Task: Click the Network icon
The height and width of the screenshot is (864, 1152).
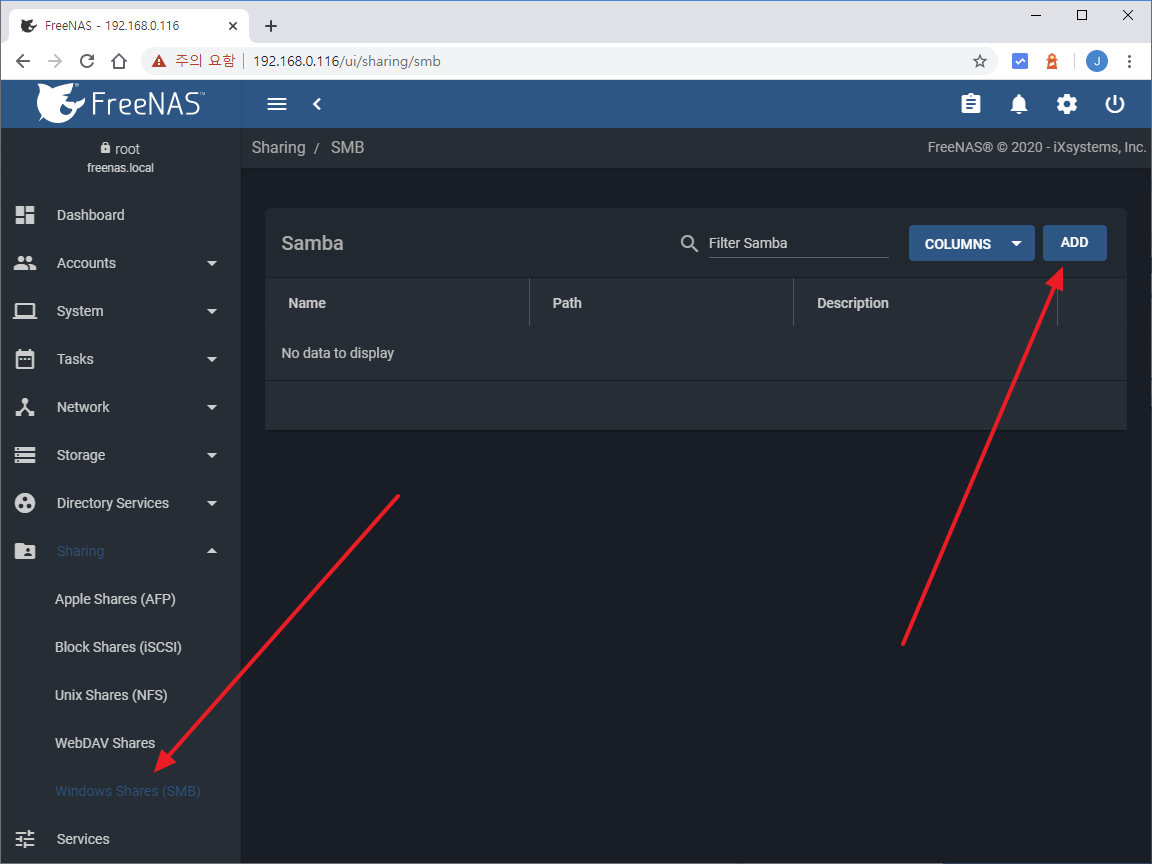Action: pos(25,407)
